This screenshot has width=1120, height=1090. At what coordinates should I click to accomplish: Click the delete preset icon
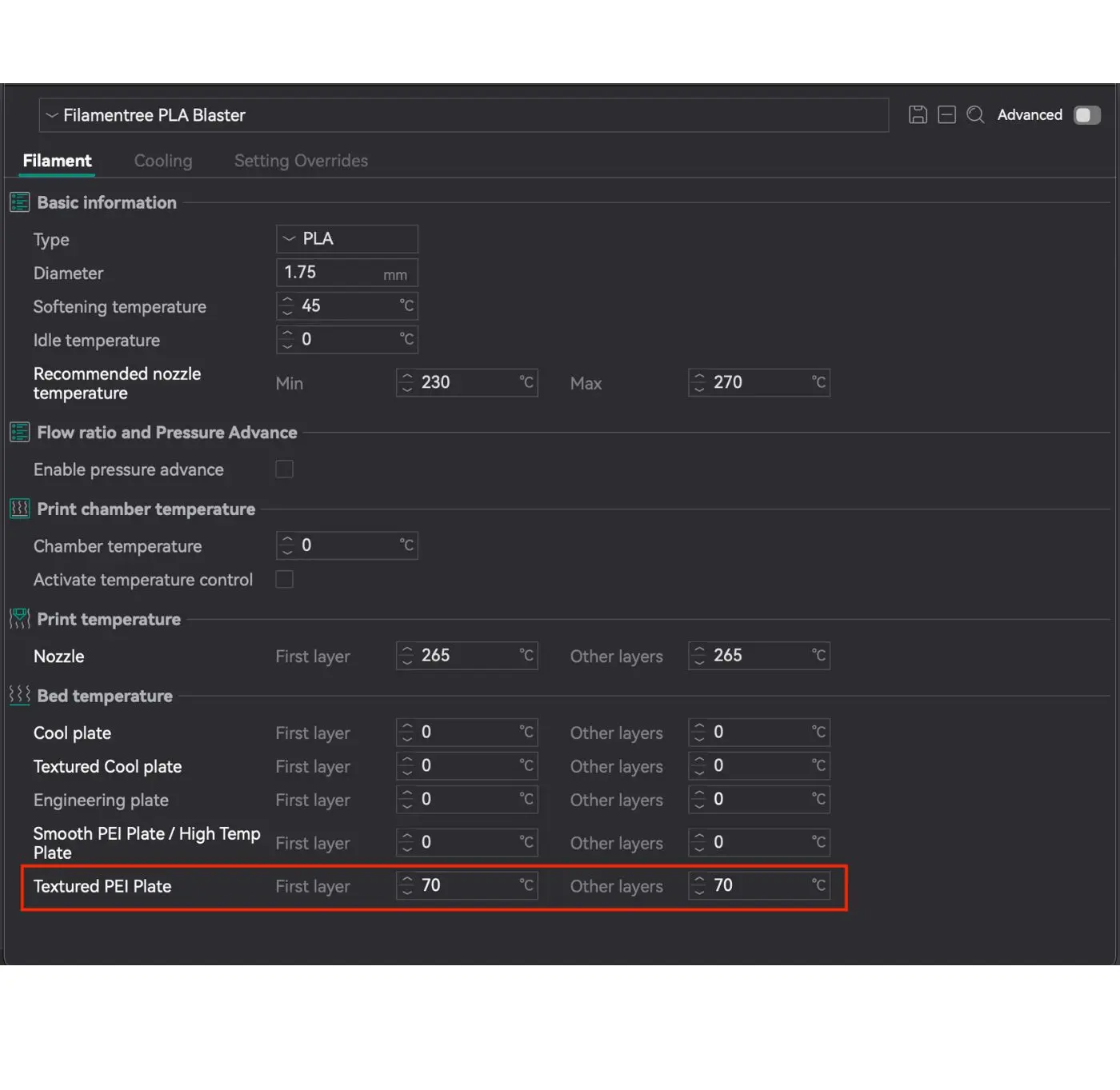(x=946, y=115)
